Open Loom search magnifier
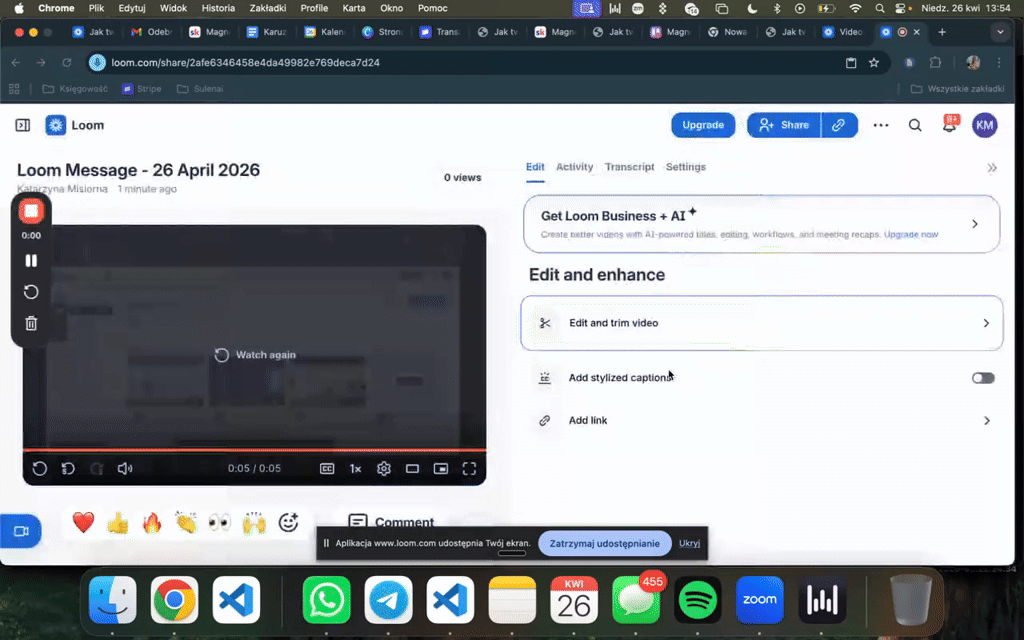Image resolution: width=1024 pixels, height=640 pixels. pos(915,125)
